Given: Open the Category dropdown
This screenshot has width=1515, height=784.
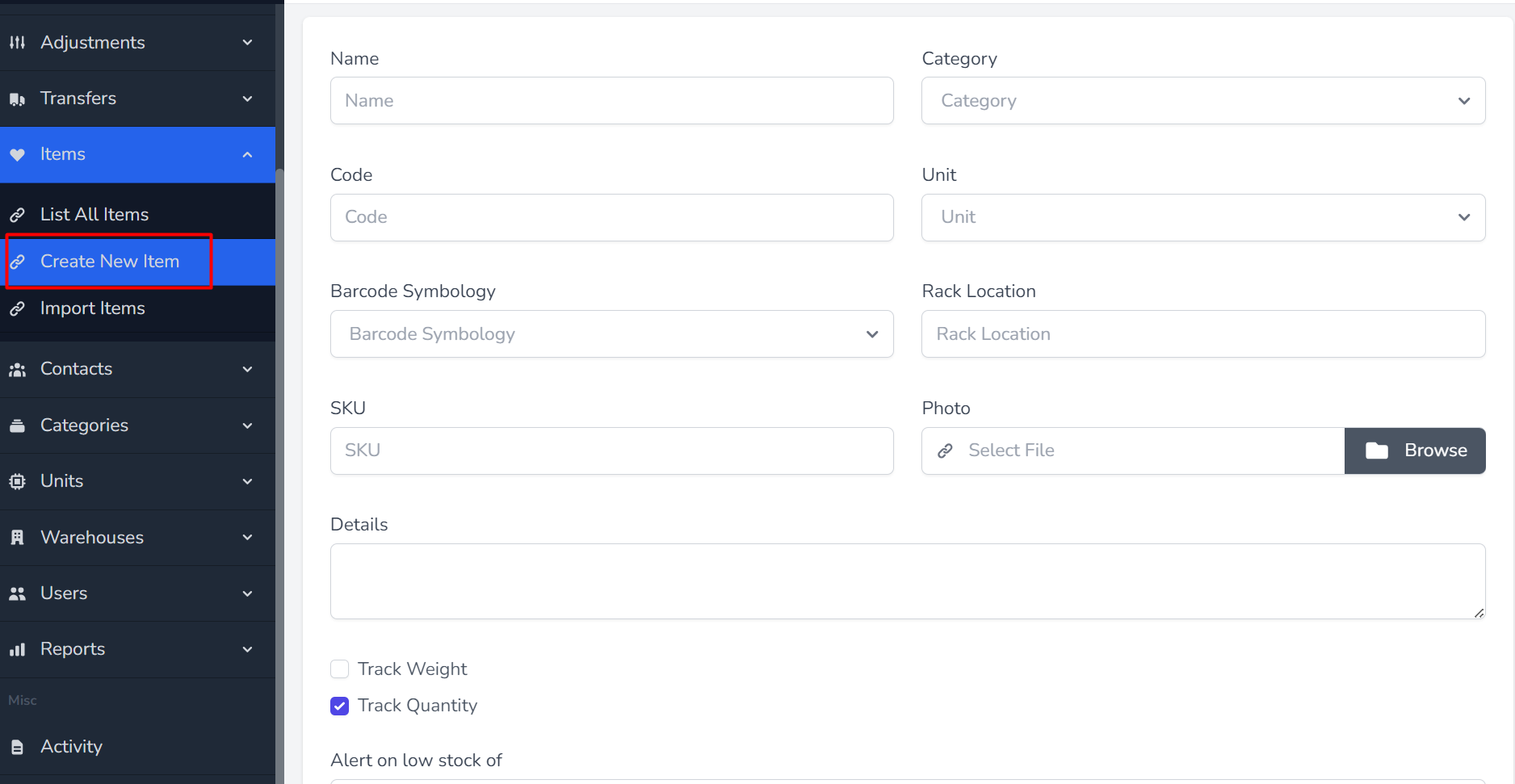Looking at the screenshot, I should (x=1202, y=101).
